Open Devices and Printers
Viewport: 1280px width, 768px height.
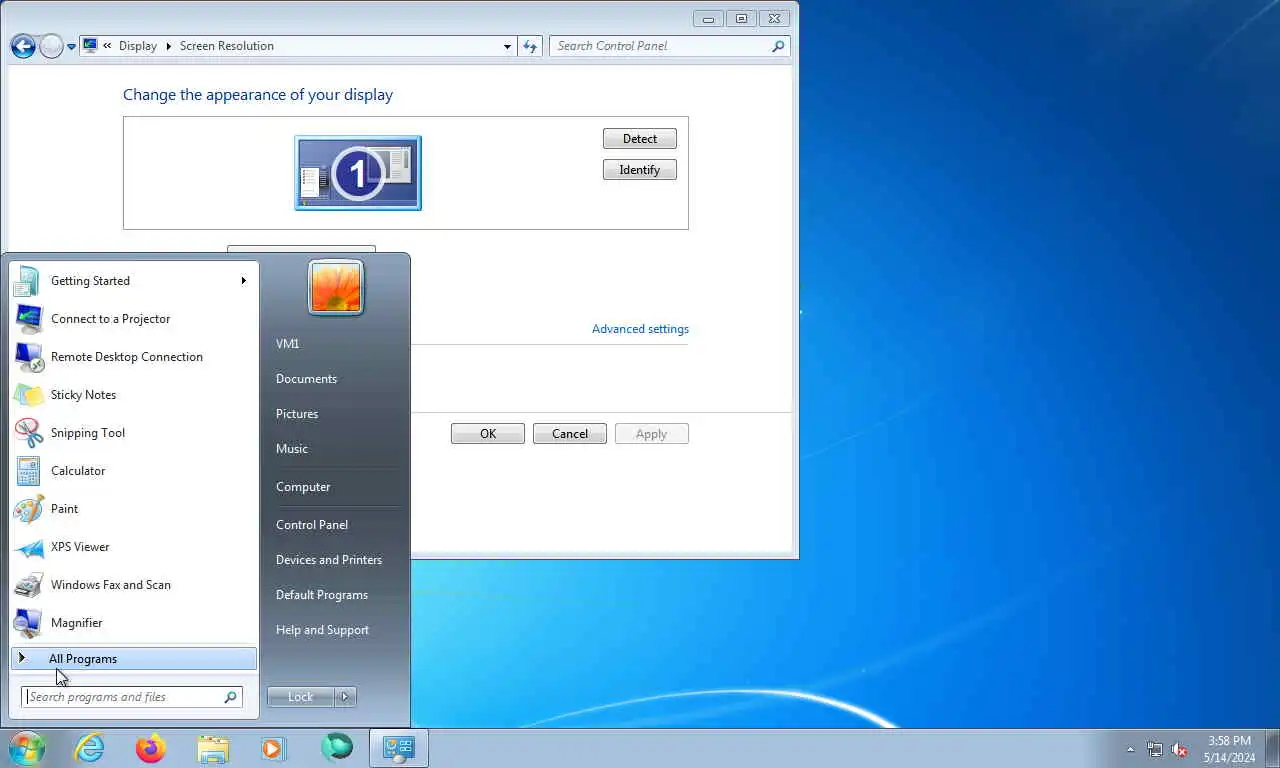[329, 560]
